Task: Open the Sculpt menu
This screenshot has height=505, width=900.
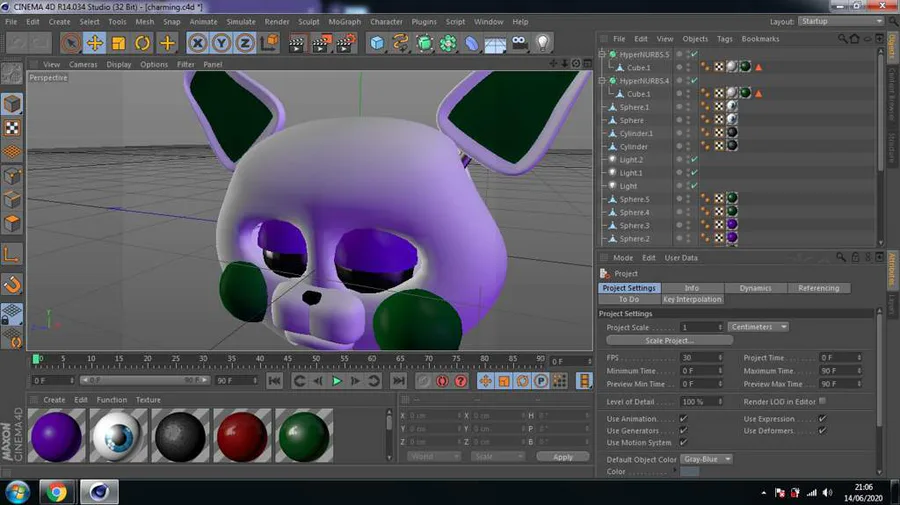Action: [308, 22]
